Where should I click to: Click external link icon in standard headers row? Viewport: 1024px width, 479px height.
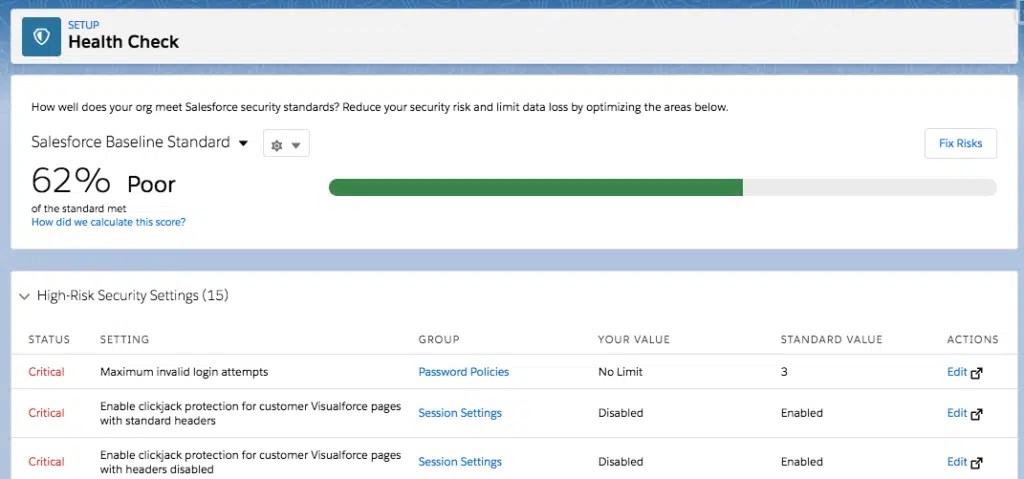tap(977, 414)
